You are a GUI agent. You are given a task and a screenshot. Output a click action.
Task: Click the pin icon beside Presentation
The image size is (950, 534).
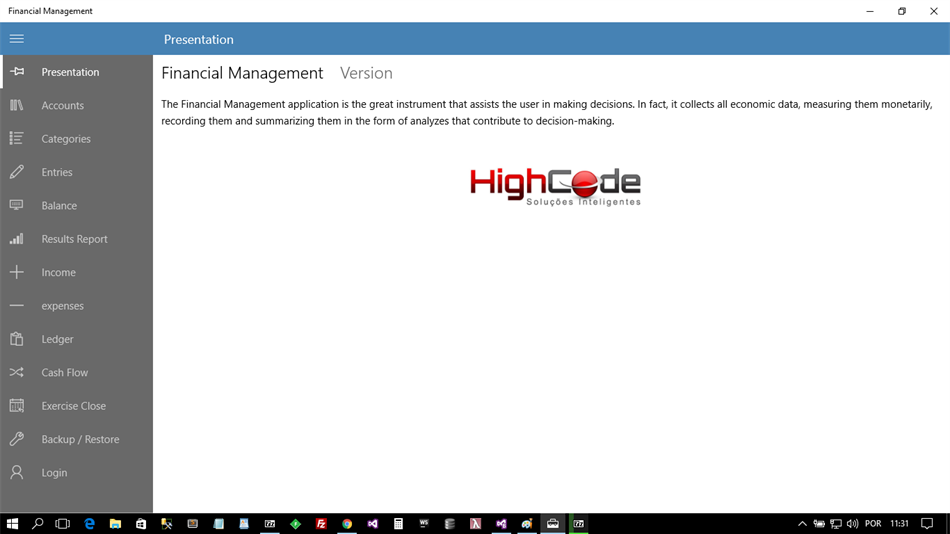17,72
